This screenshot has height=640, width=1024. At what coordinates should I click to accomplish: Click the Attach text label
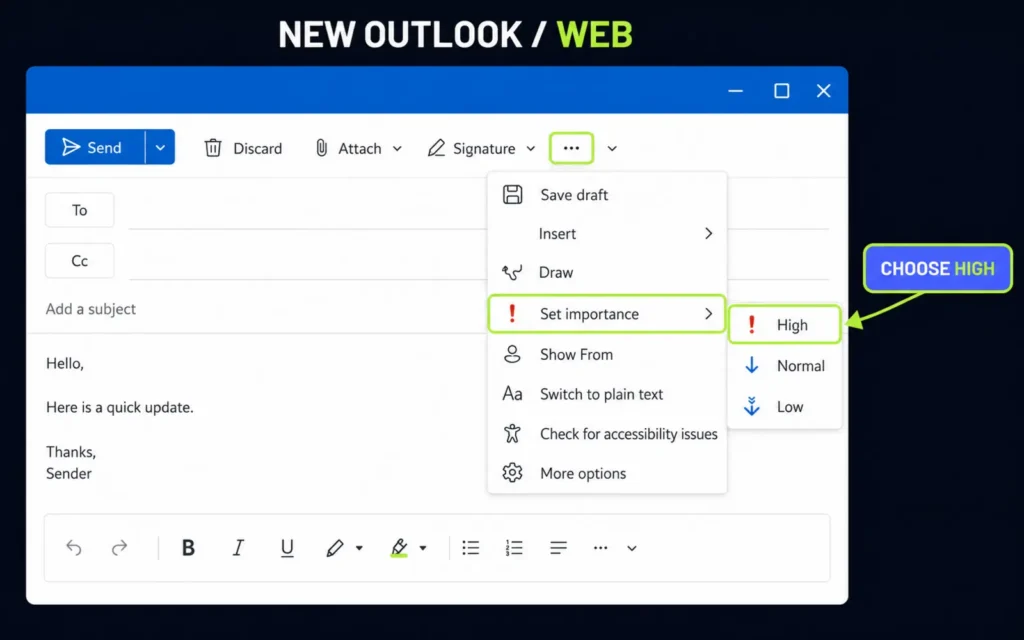[360, 149]
